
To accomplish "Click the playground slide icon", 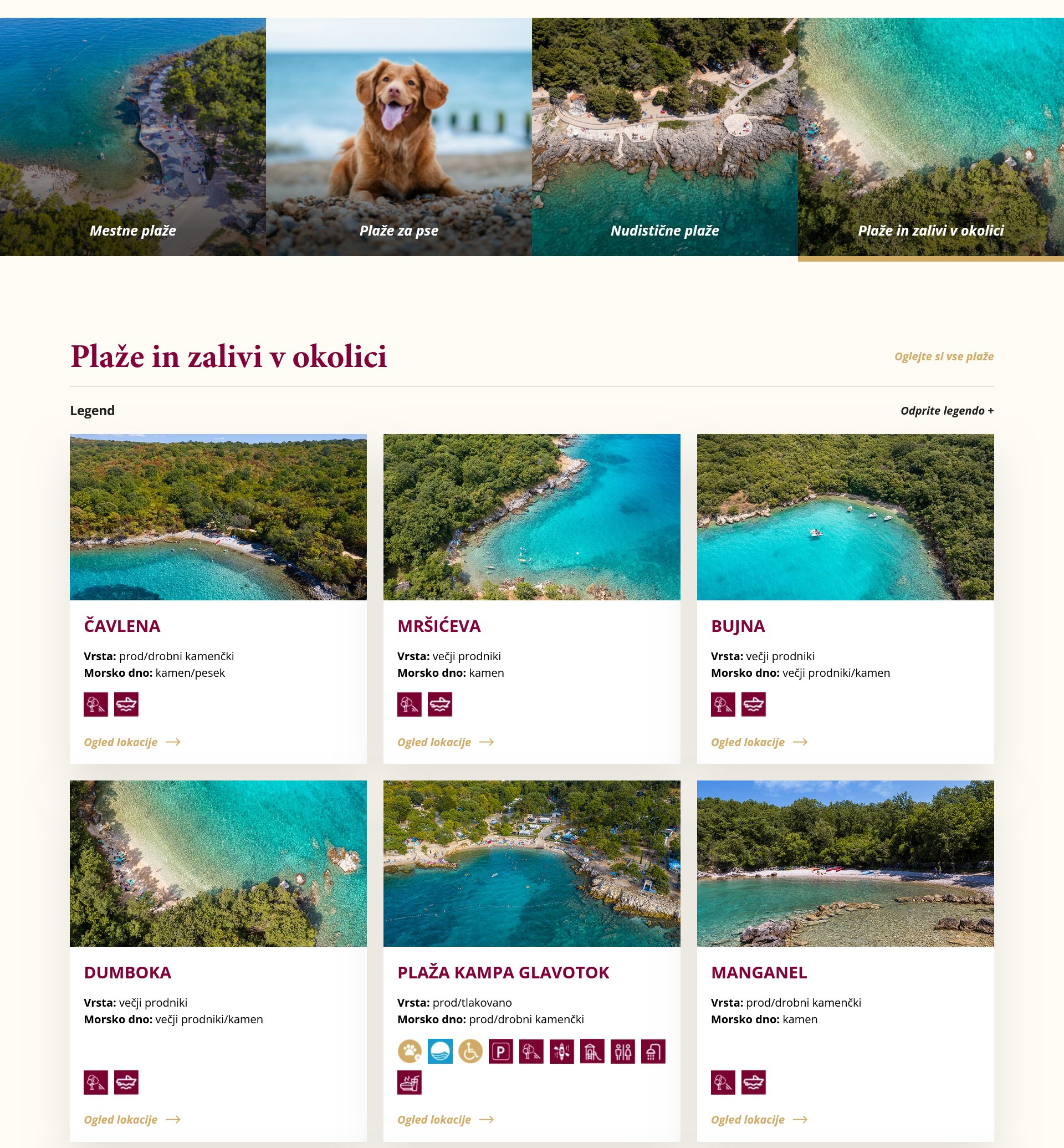I will pyautogui.click(x=592, y=1051).
